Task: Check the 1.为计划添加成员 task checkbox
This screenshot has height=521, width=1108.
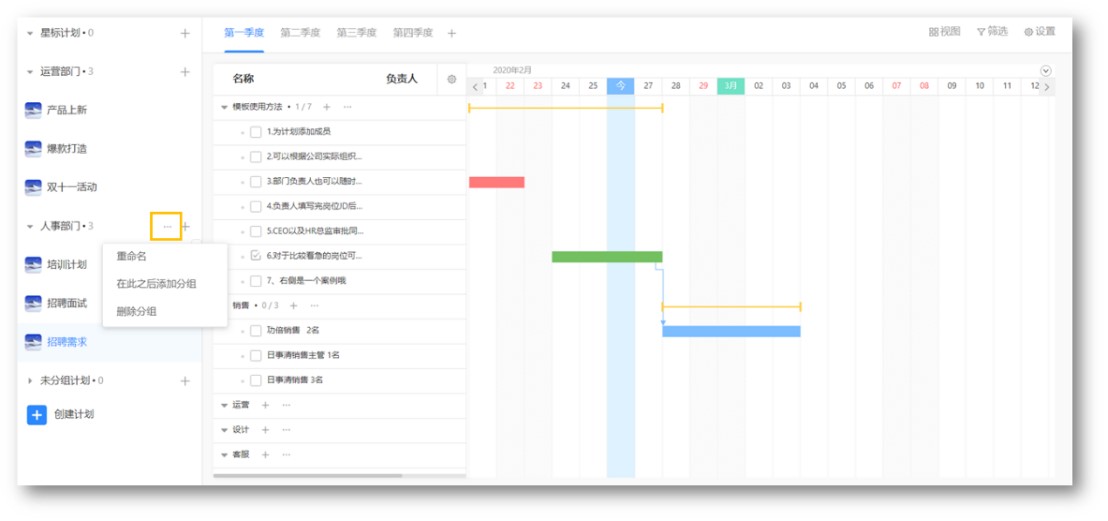Action: click(x=256, y=132)
